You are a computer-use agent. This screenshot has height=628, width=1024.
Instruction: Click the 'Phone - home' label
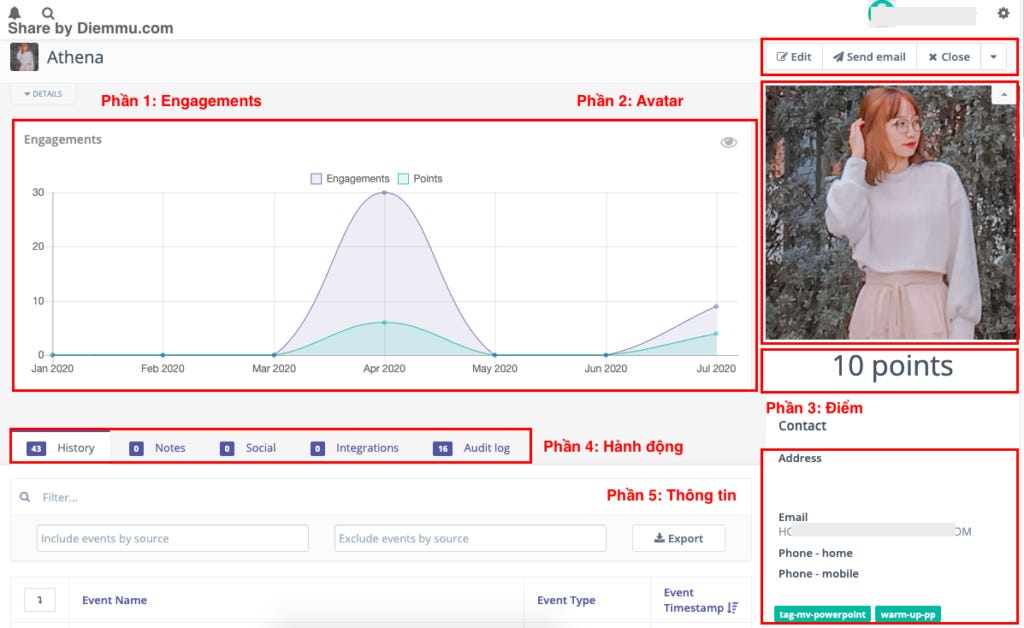(x=815, y=553)
